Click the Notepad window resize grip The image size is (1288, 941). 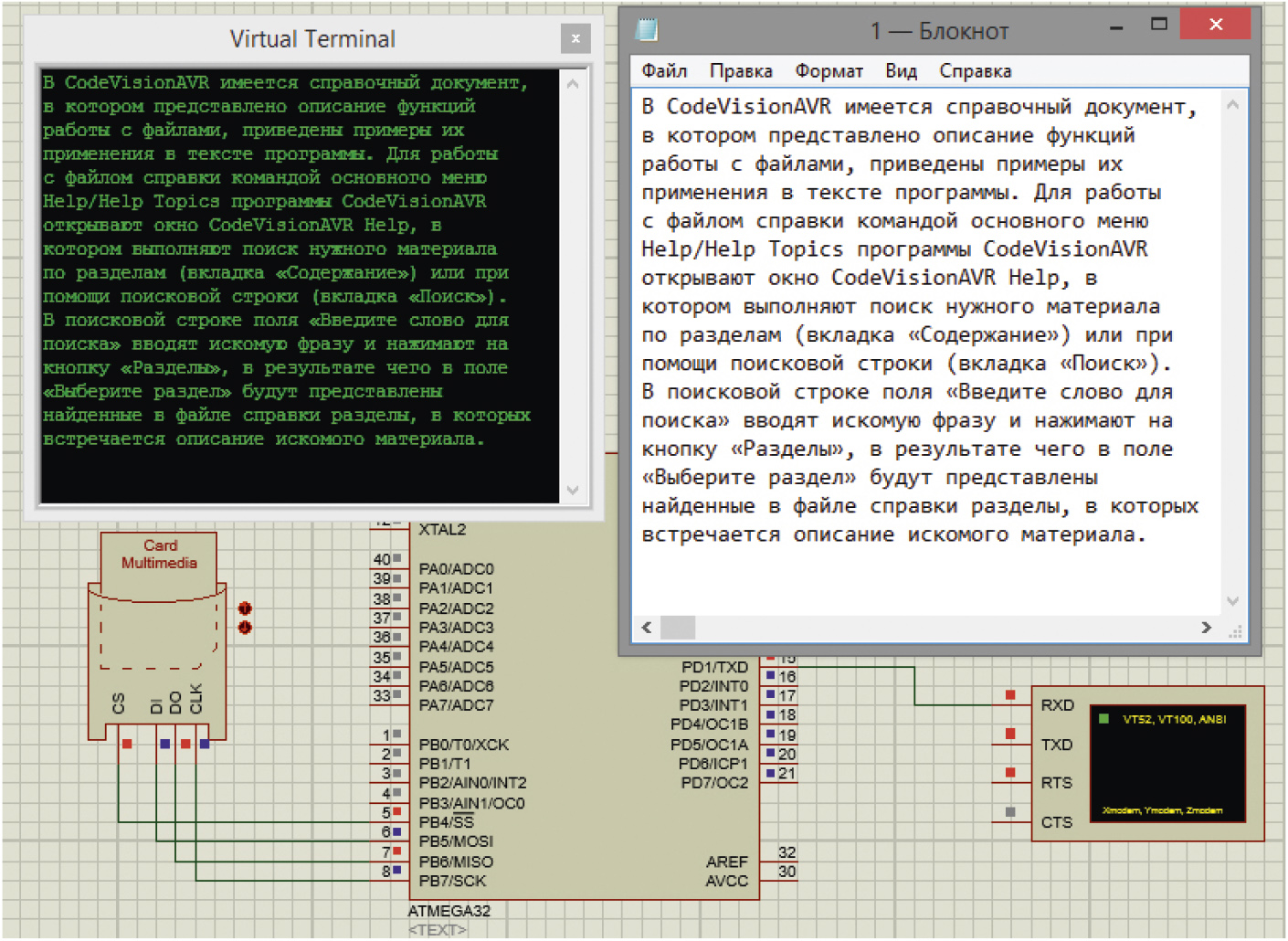coord(1236,630)
